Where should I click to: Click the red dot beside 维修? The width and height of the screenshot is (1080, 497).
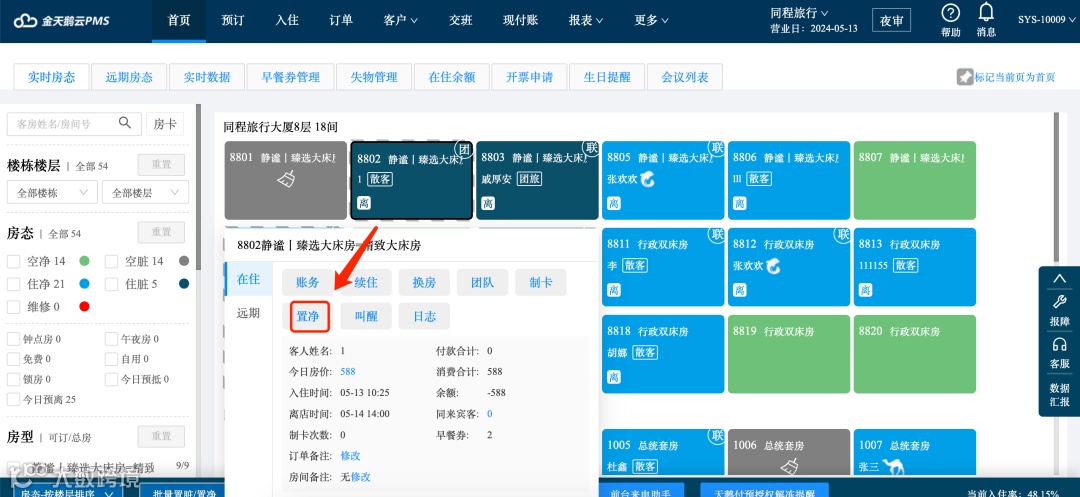tap(85, 306)
